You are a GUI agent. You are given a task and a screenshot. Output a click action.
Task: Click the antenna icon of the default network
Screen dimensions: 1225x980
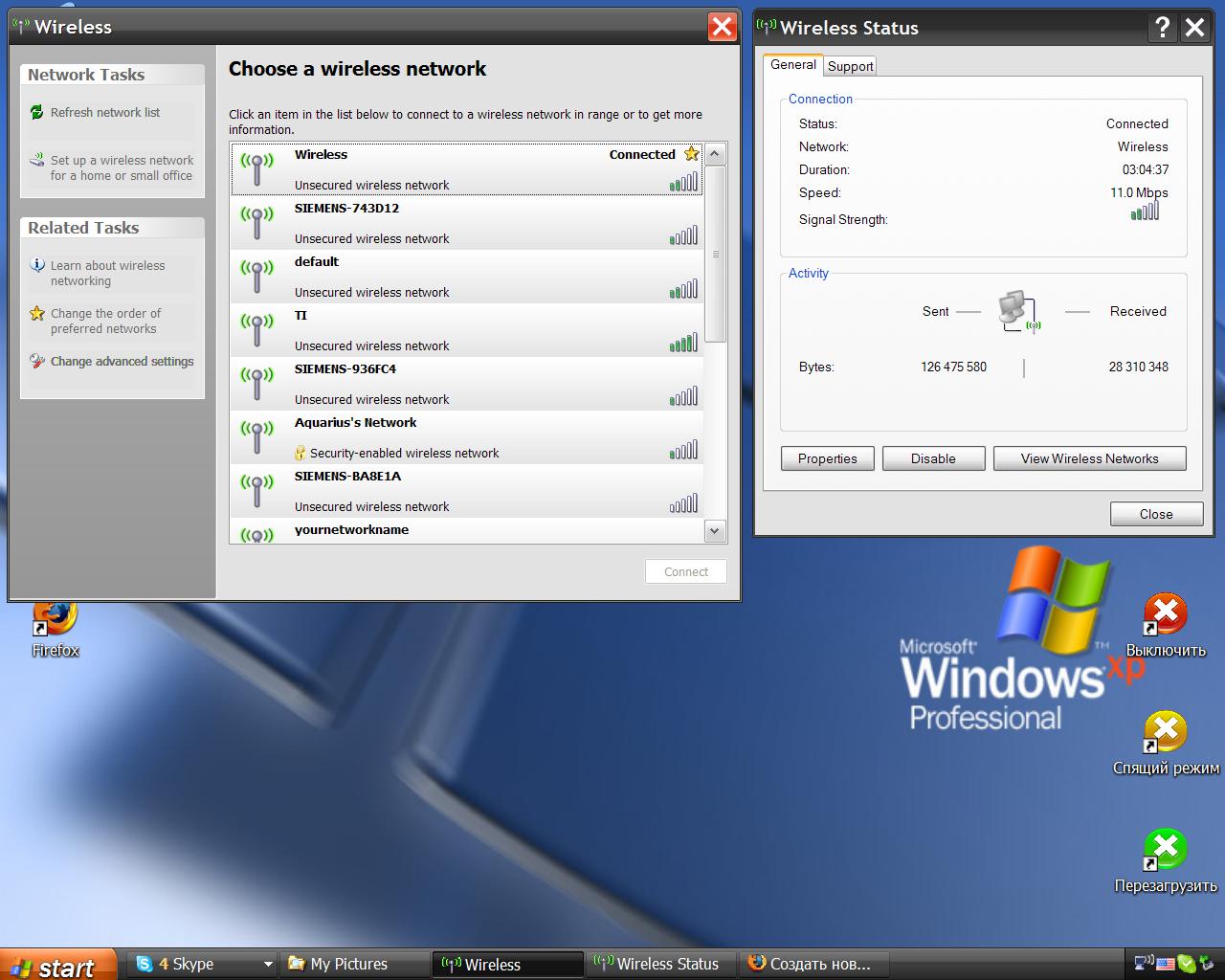click(x=256, y=277)
